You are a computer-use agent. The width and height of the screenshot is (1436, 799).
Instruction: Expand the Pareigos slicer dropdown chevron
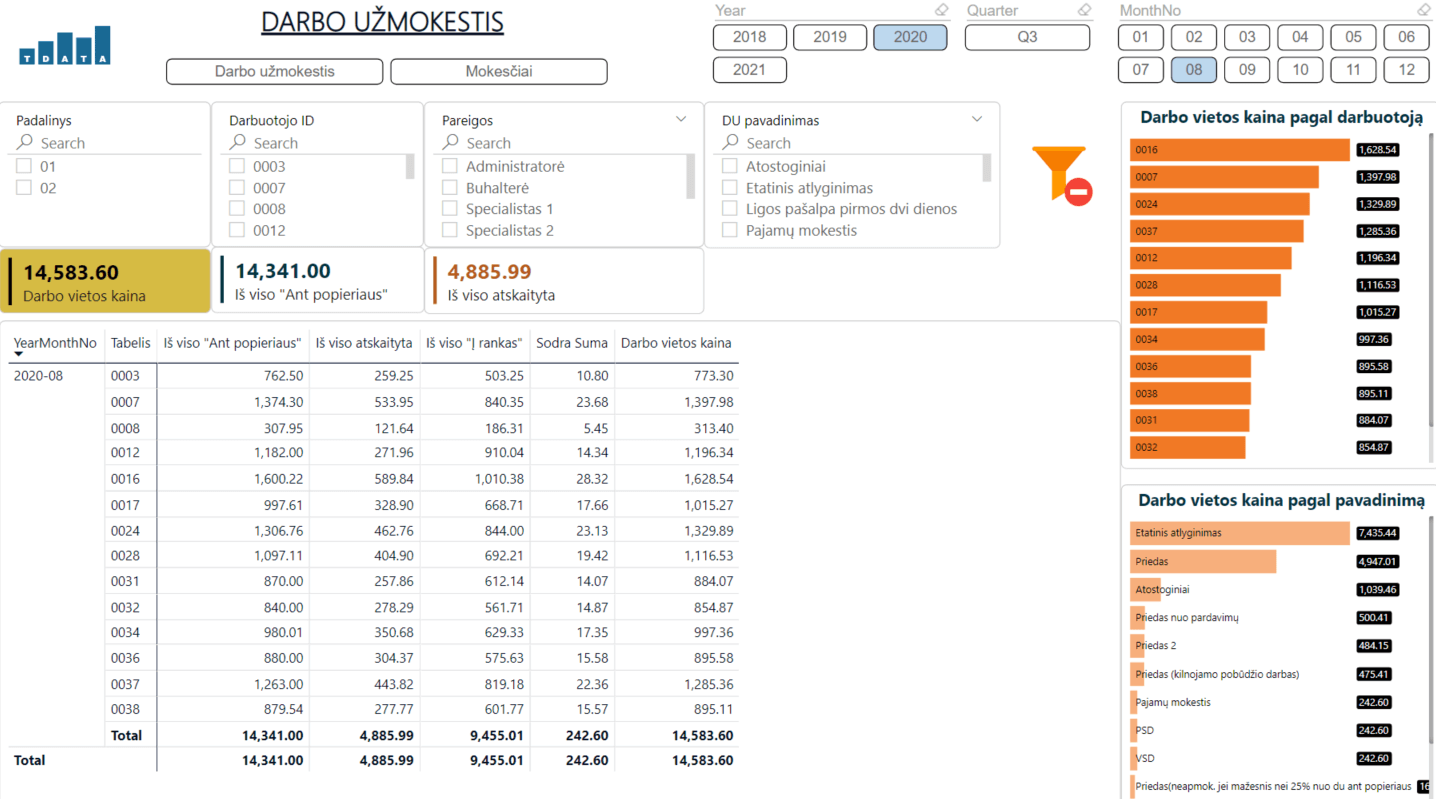click(681, 119)
